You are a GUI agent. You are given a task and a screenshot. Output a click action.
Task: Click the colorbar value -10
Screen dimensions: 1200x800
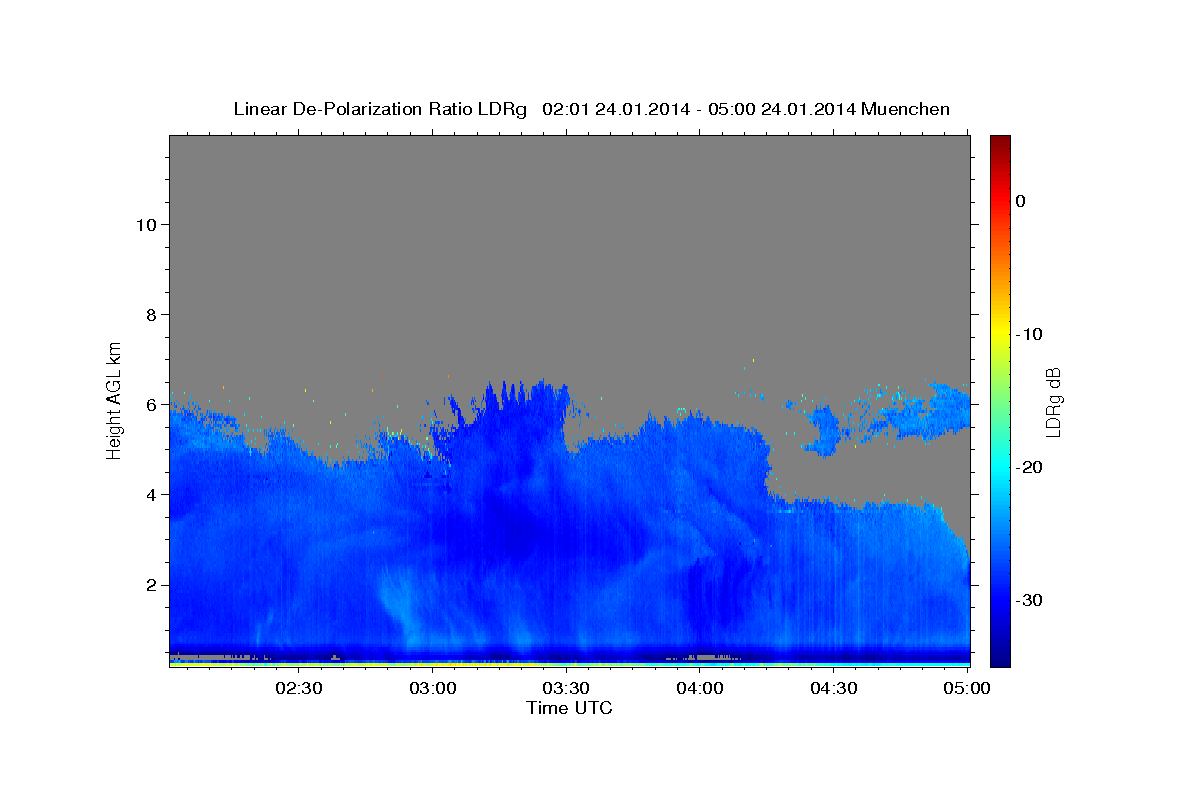[x=1030, y=334]
